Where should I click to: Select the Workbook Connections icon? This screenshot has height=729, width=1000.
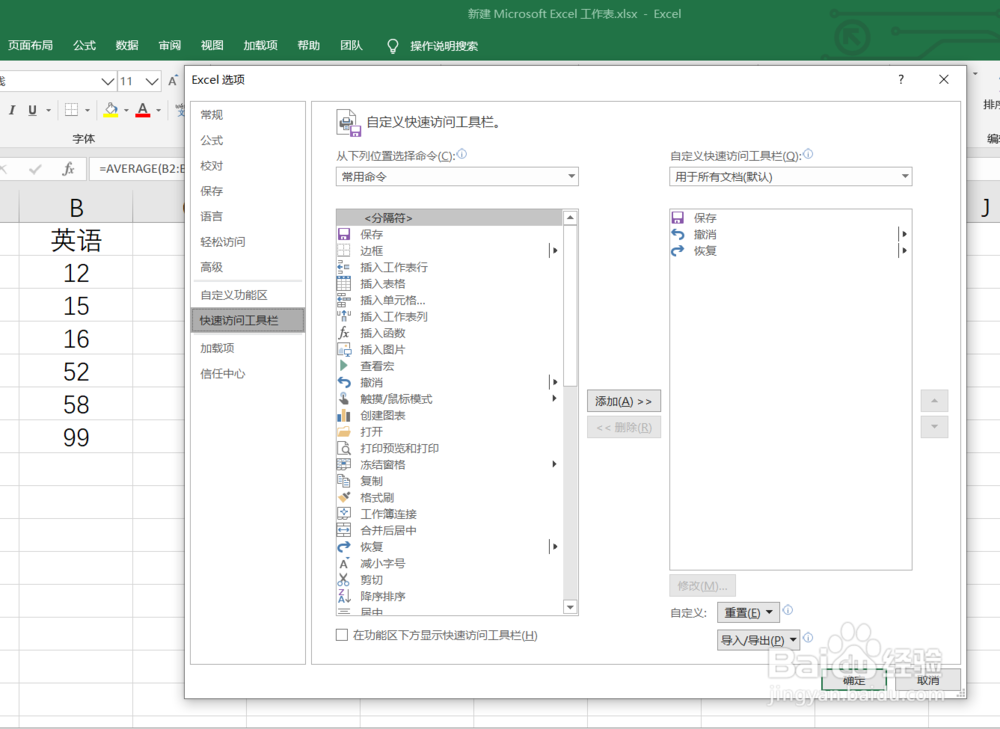344,514
